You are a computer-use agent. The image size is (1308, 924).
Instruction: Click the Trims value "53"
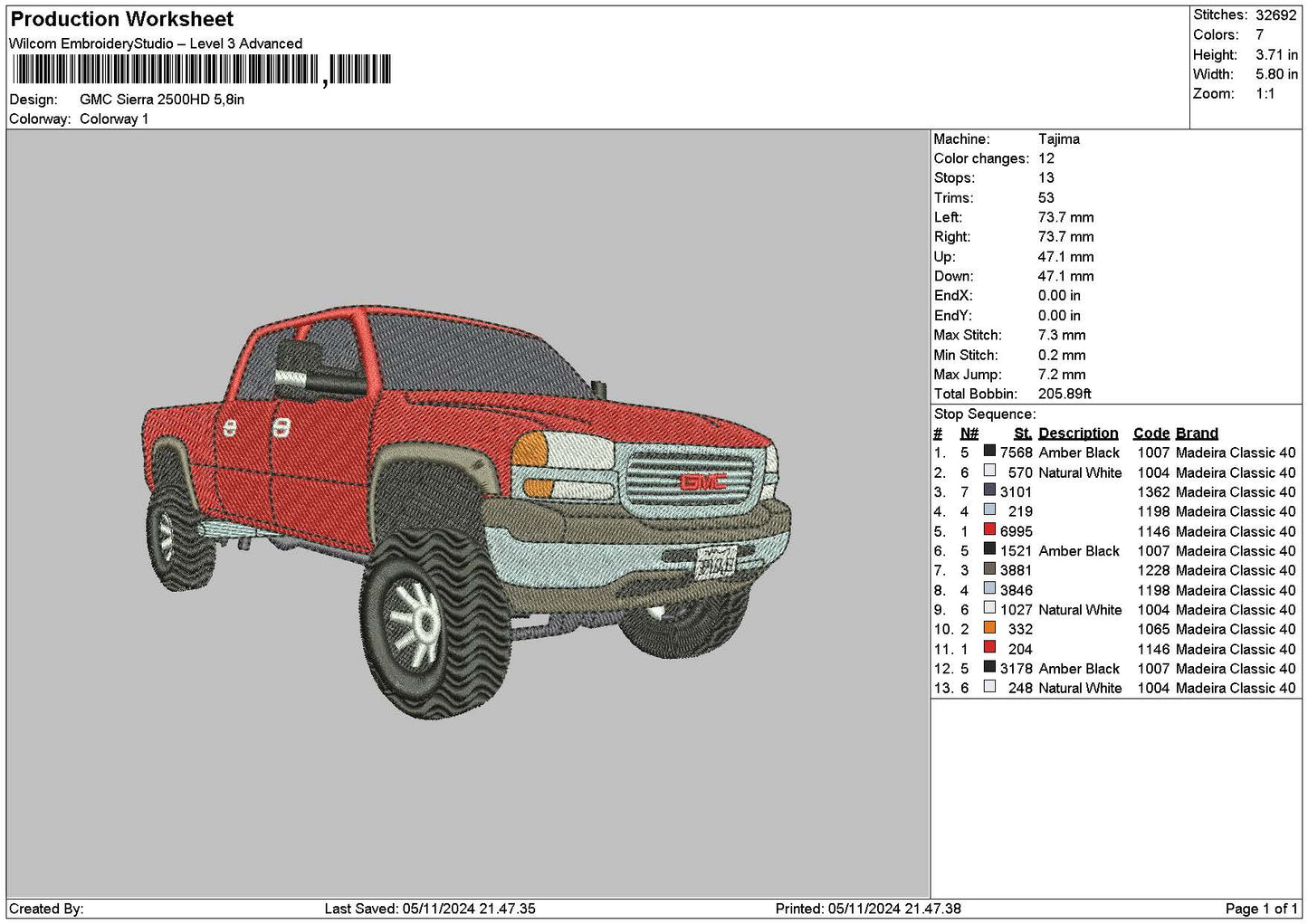1046,198
